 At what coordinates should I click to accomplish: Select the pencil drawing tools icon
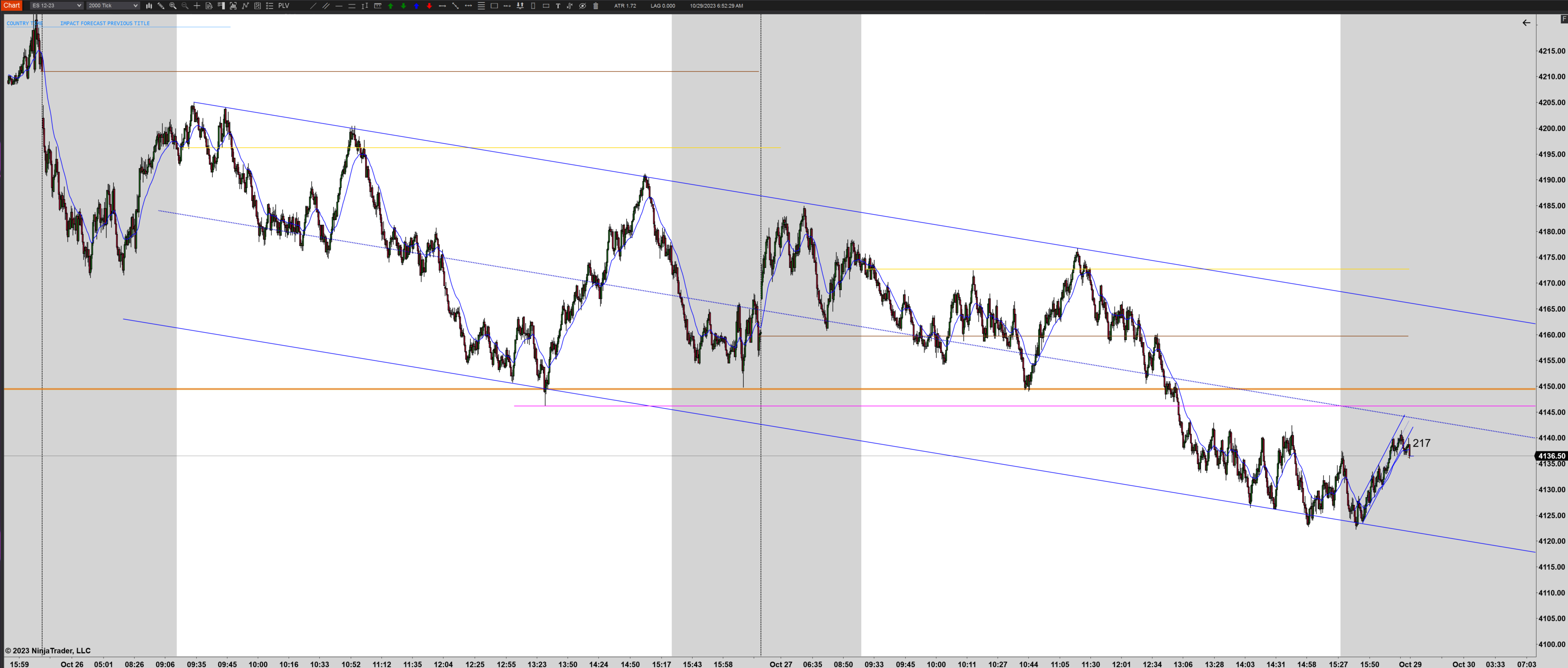161,6
